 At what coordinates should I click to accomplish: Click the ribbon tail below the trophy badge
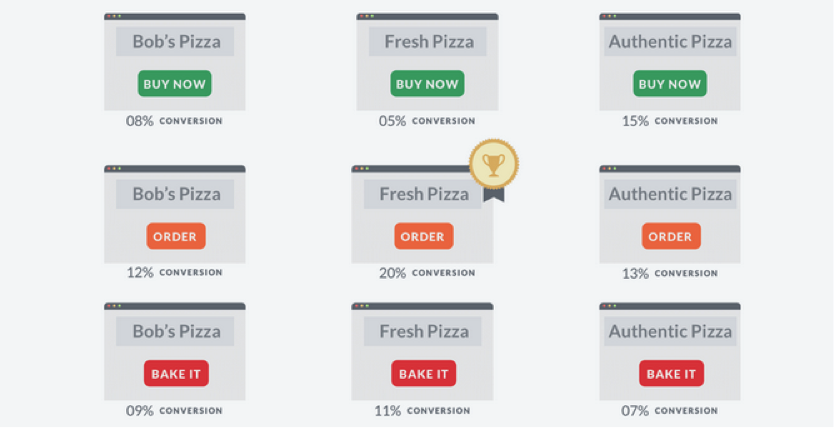[x=494, y=195]
